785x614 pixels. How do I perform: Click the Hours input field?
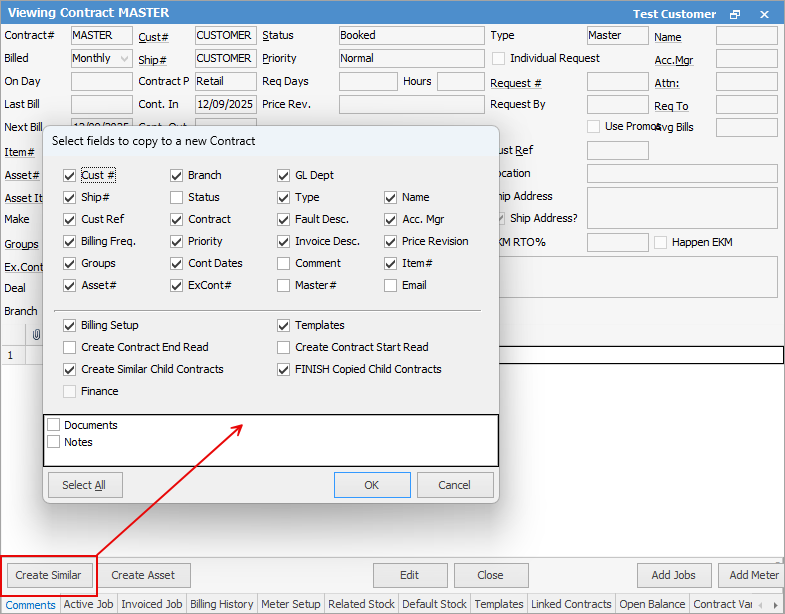461,82
